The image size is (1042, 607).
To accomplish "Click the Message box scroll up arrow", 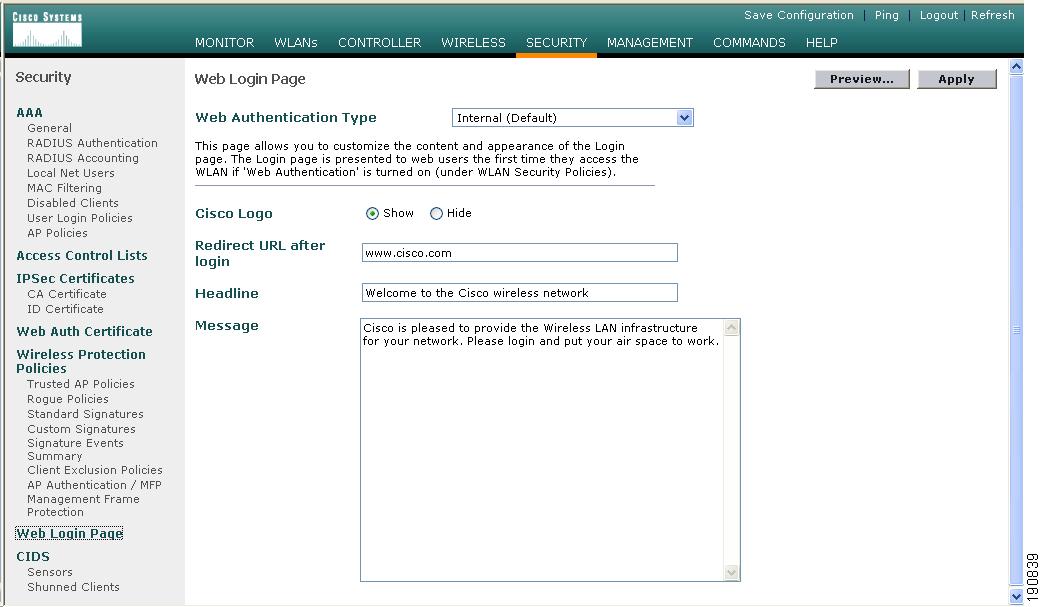I will pos(732,327).
